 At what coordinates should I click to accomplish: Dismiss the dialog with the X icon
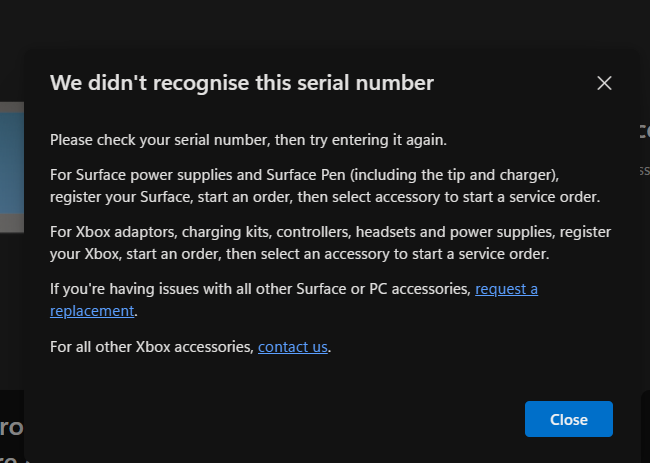[604, 83]
